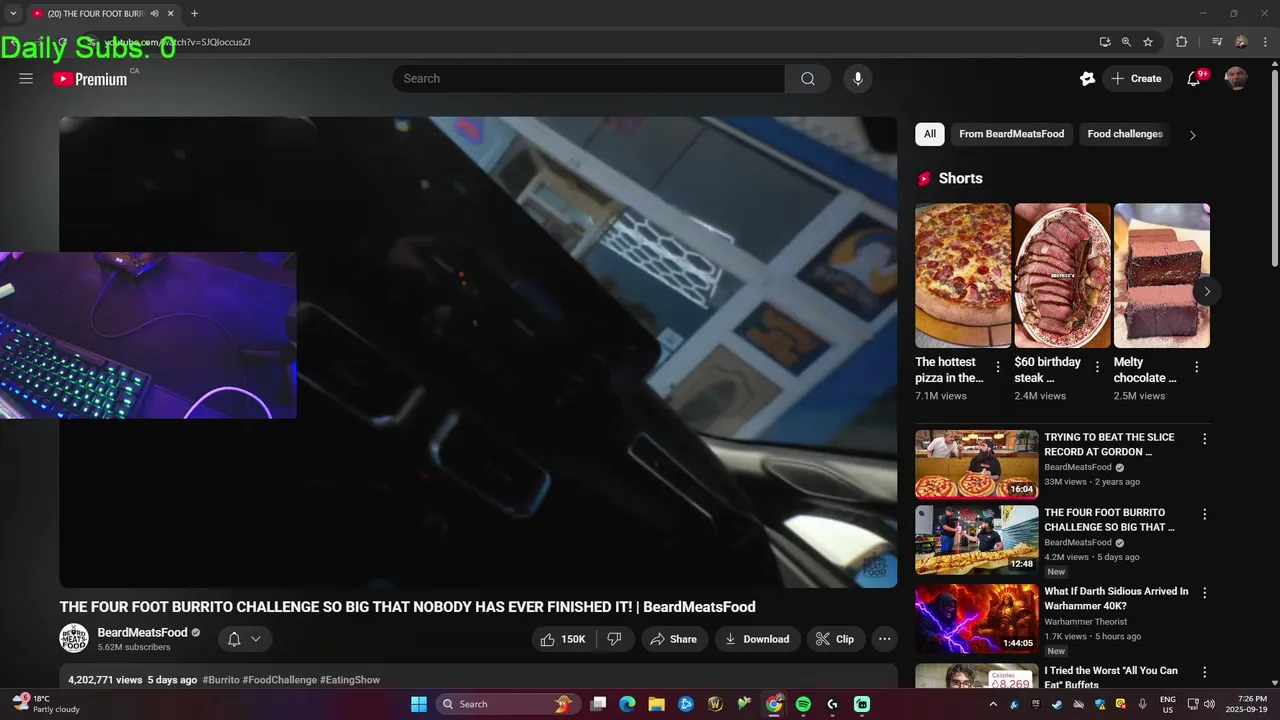Open the Chrome profile avatar
Viewport: 1280px width, 720px height.
click(1241, 42)
